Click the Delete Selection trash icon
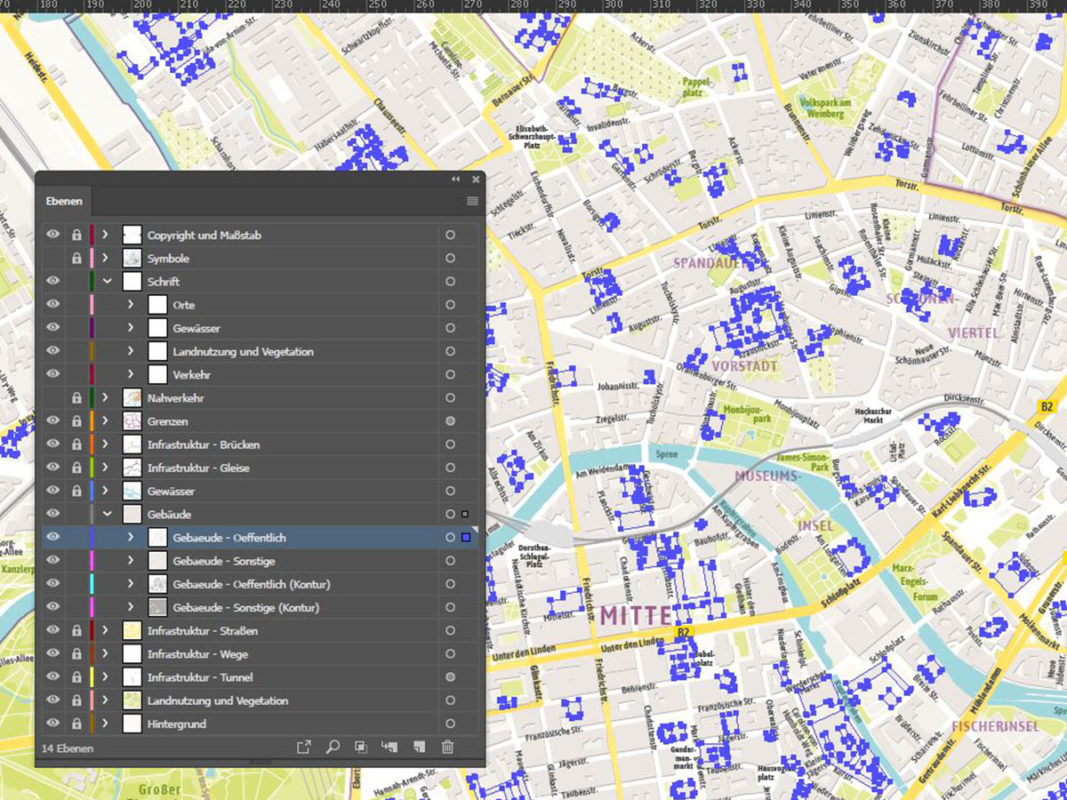The image size is (1067, 800). 448,747
